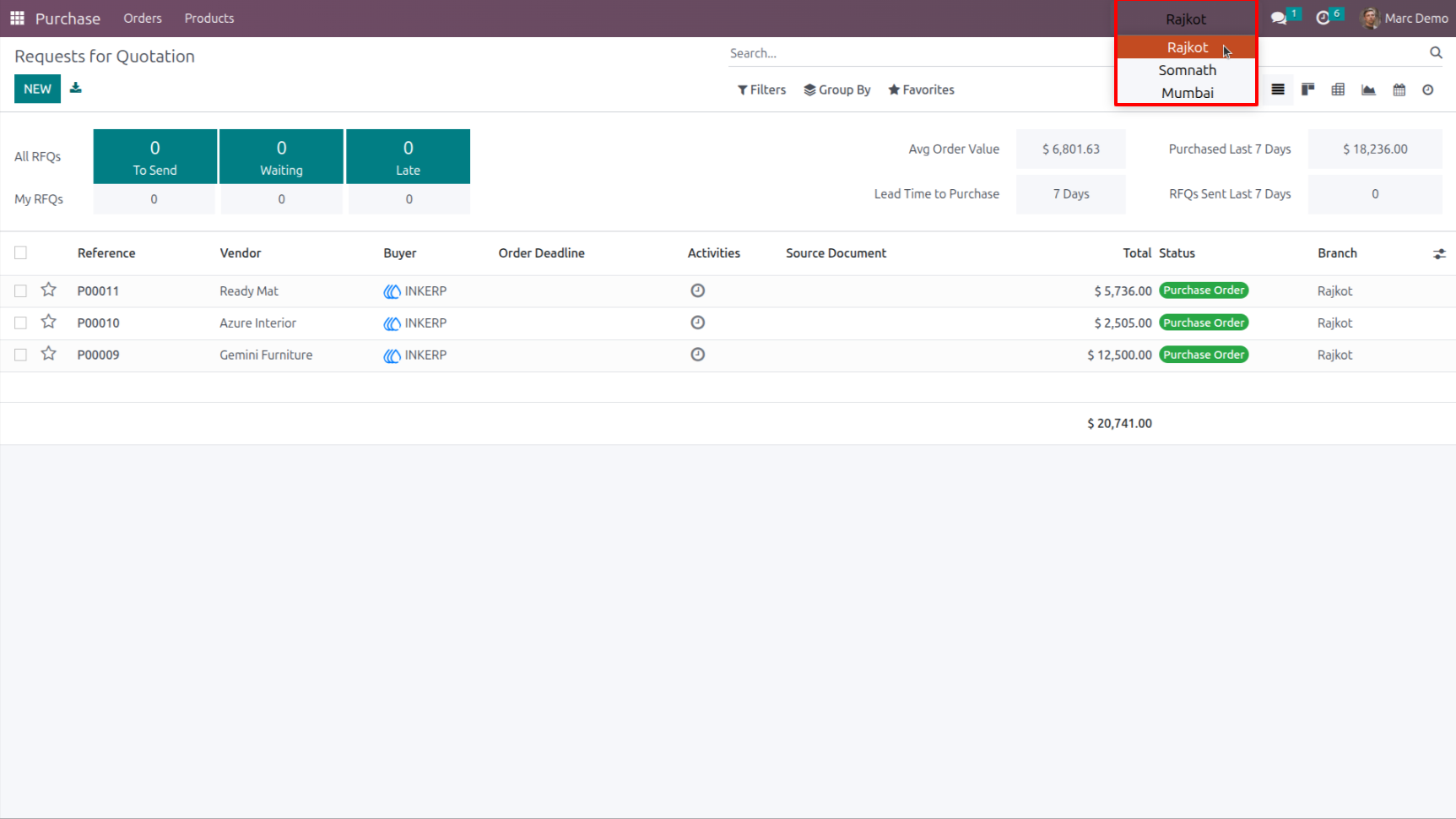This screenshot has height=819, width=1456.
Task: Collapse the Rajkot branch selector
Action: (1186, 19)
